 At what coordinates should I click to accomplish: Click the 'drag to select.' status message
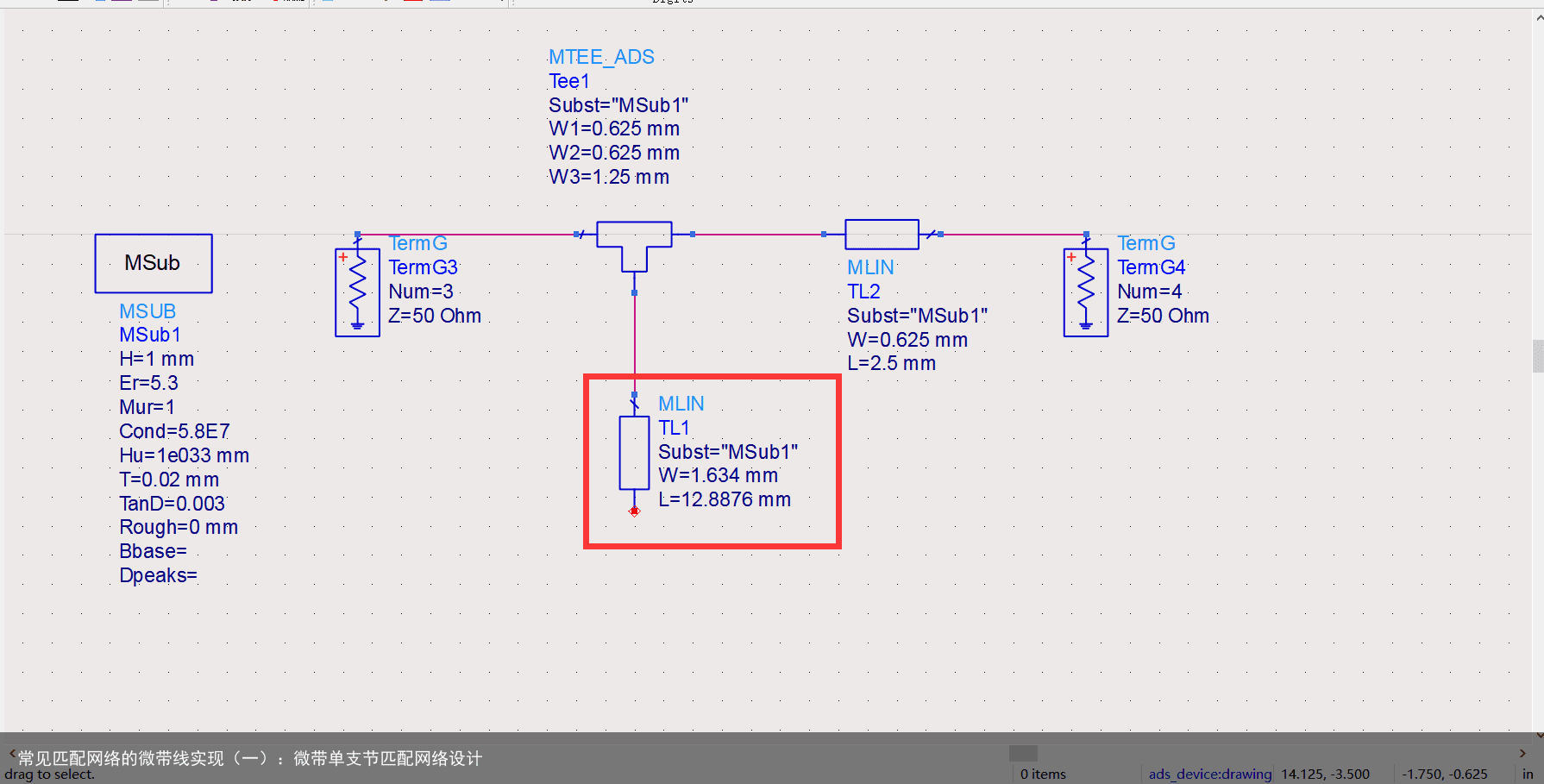coord(49,775)
